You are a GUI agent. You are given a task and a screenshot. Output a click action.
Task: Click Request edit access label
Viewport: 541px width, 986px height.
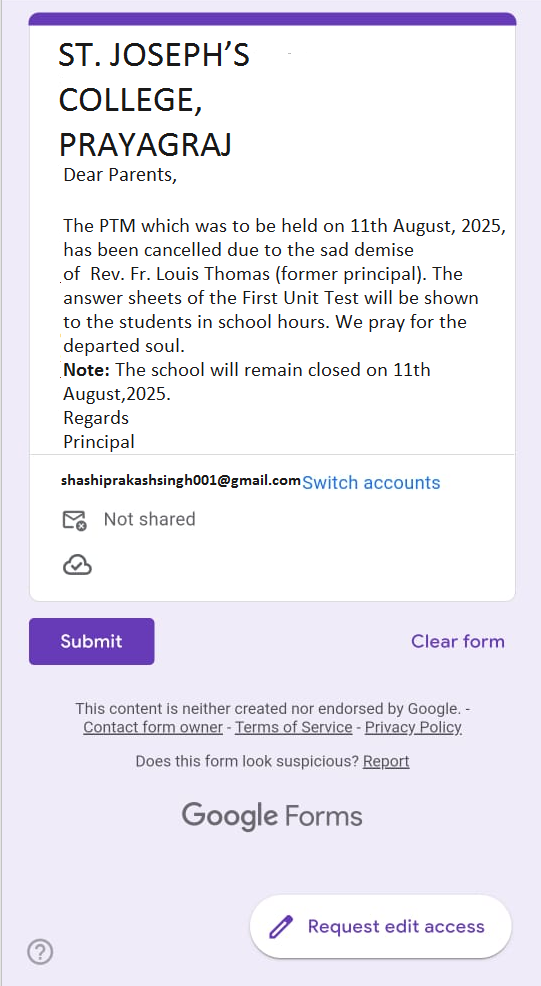[396, 926]
